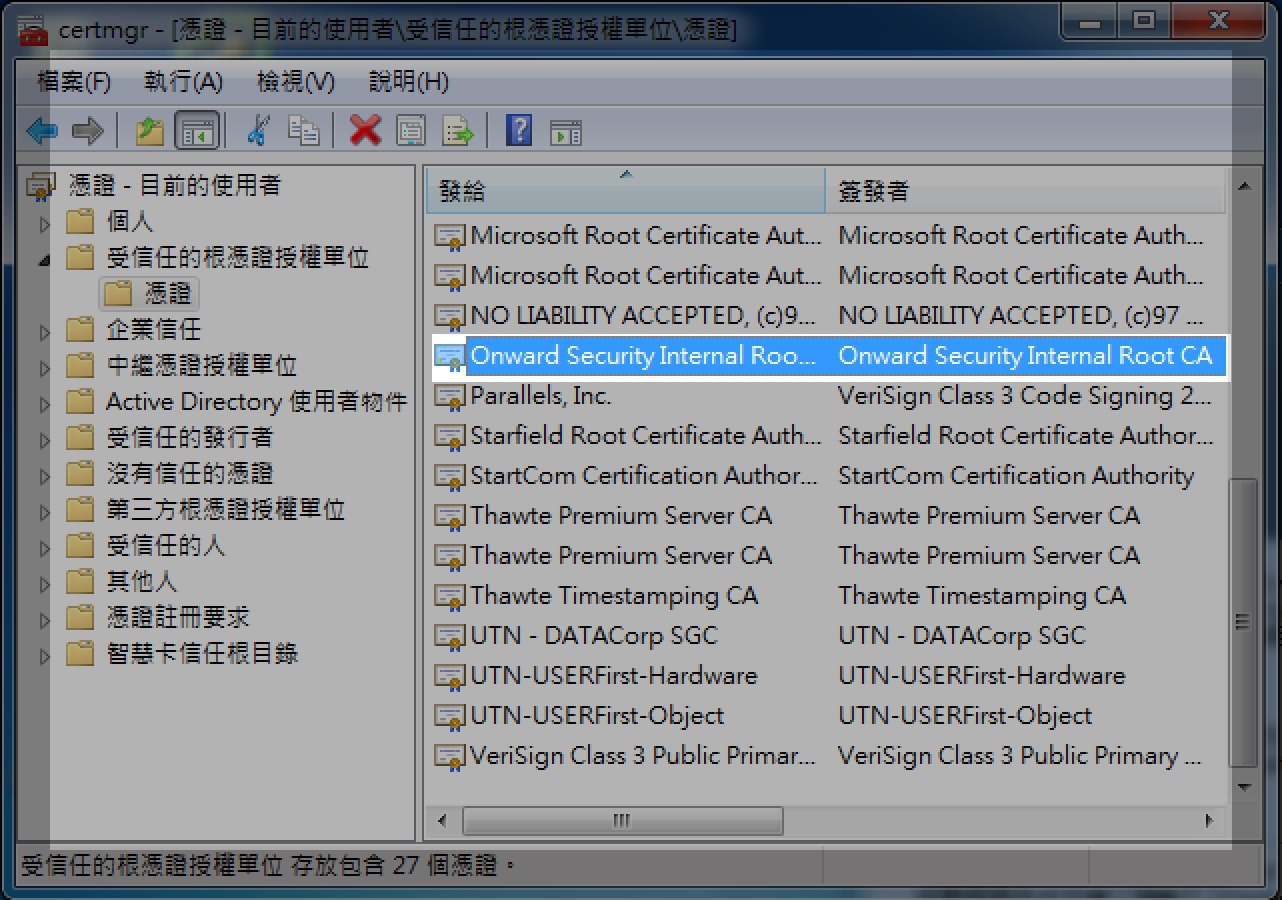Minimize the certmgr window
Image resolution: width=1282 pixels, height=900 pixels.
pos(1091,21)
